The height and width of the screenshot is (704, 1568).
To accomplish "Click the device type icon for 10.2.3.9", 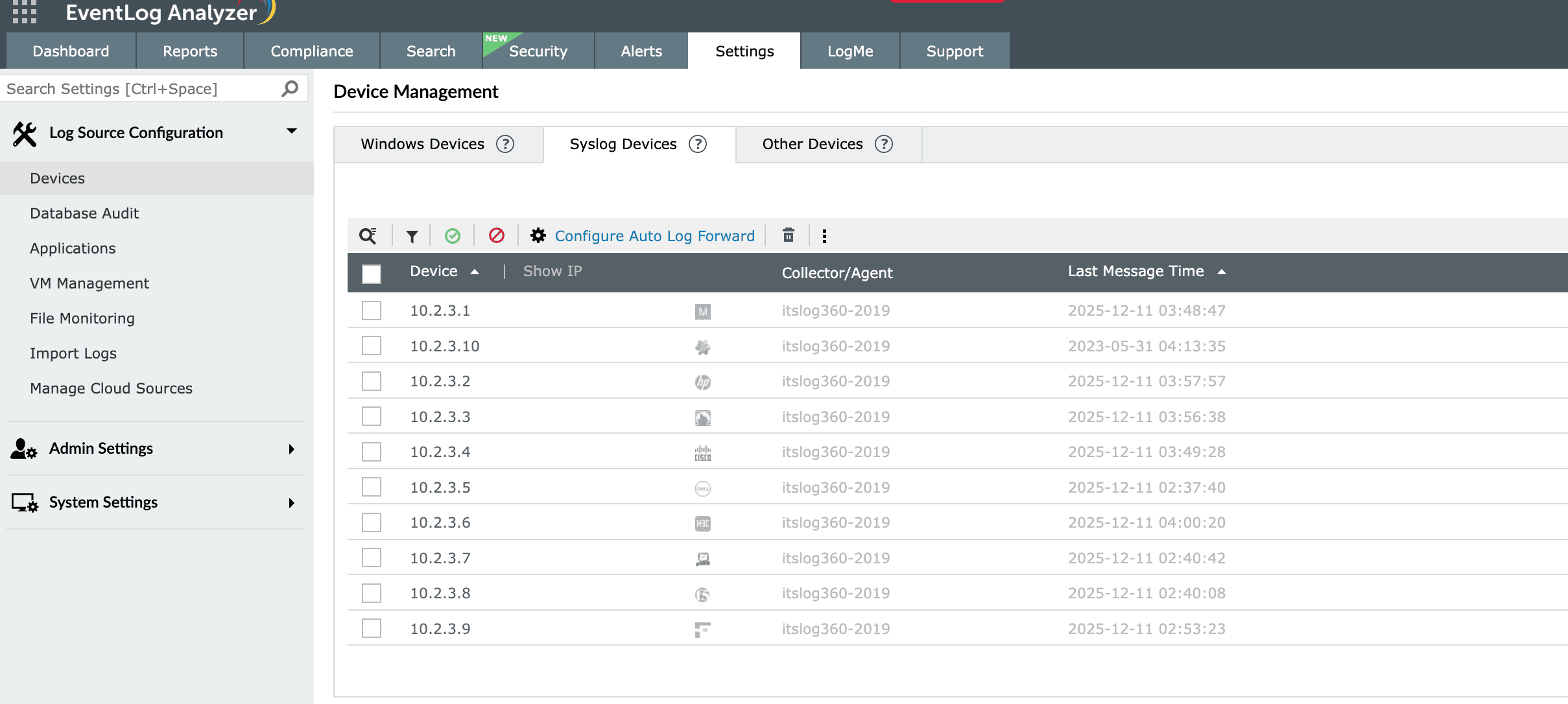I will (703, 630).
